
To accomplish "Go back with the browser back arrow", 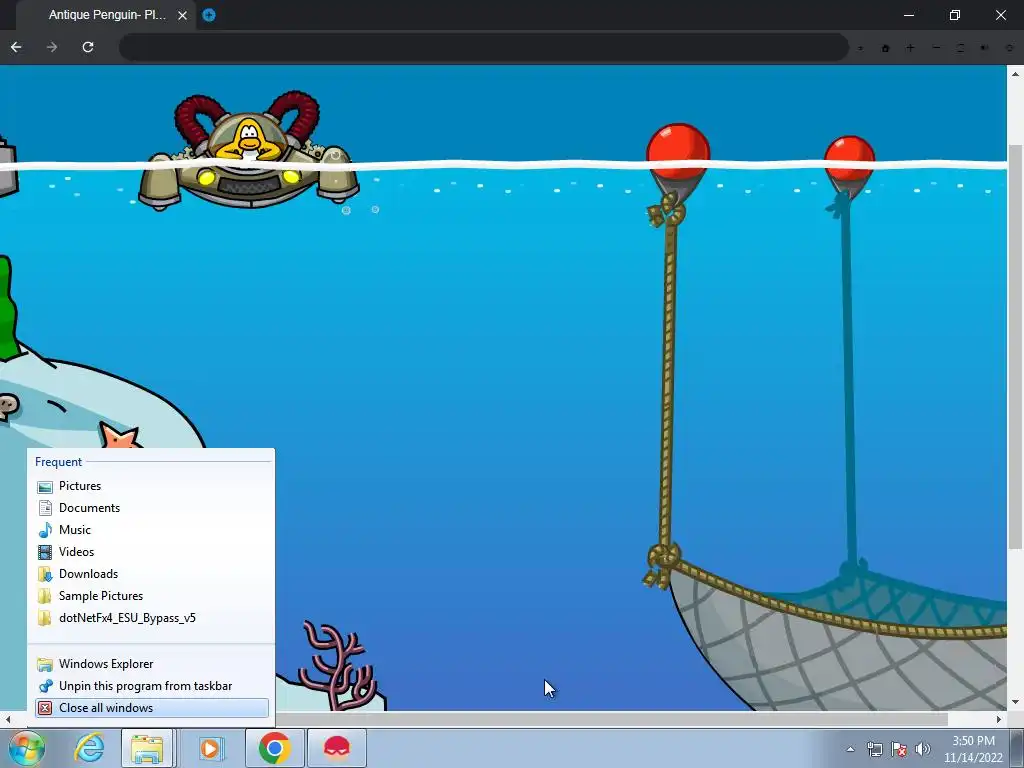I will 16,47.
